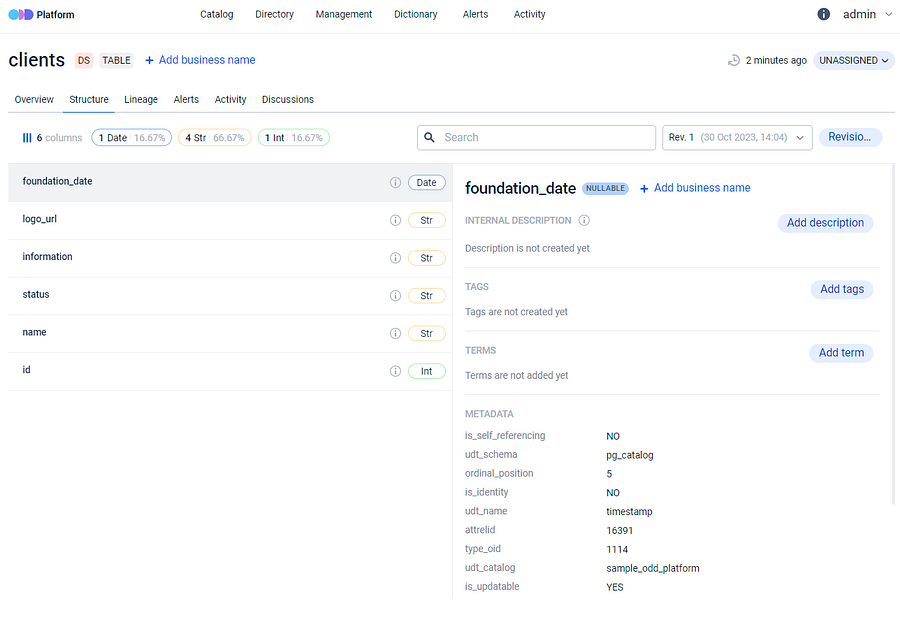Open the admin user dropdown
This screenshot has width=900, height=620.
(x=866, y=15)
